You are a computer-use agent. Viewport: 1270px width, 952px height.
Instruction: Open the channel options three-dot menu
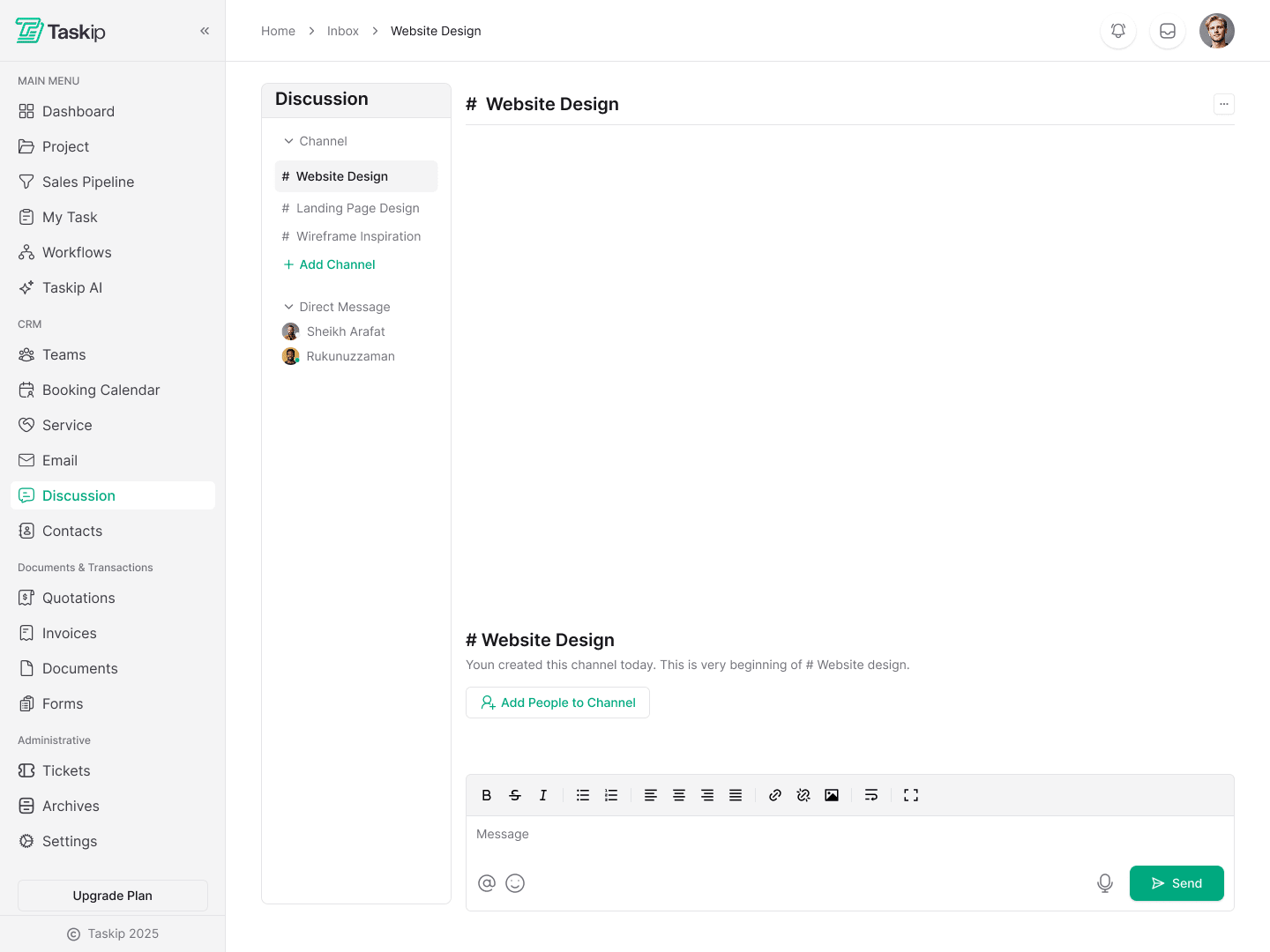click(x=1224, y=104)
